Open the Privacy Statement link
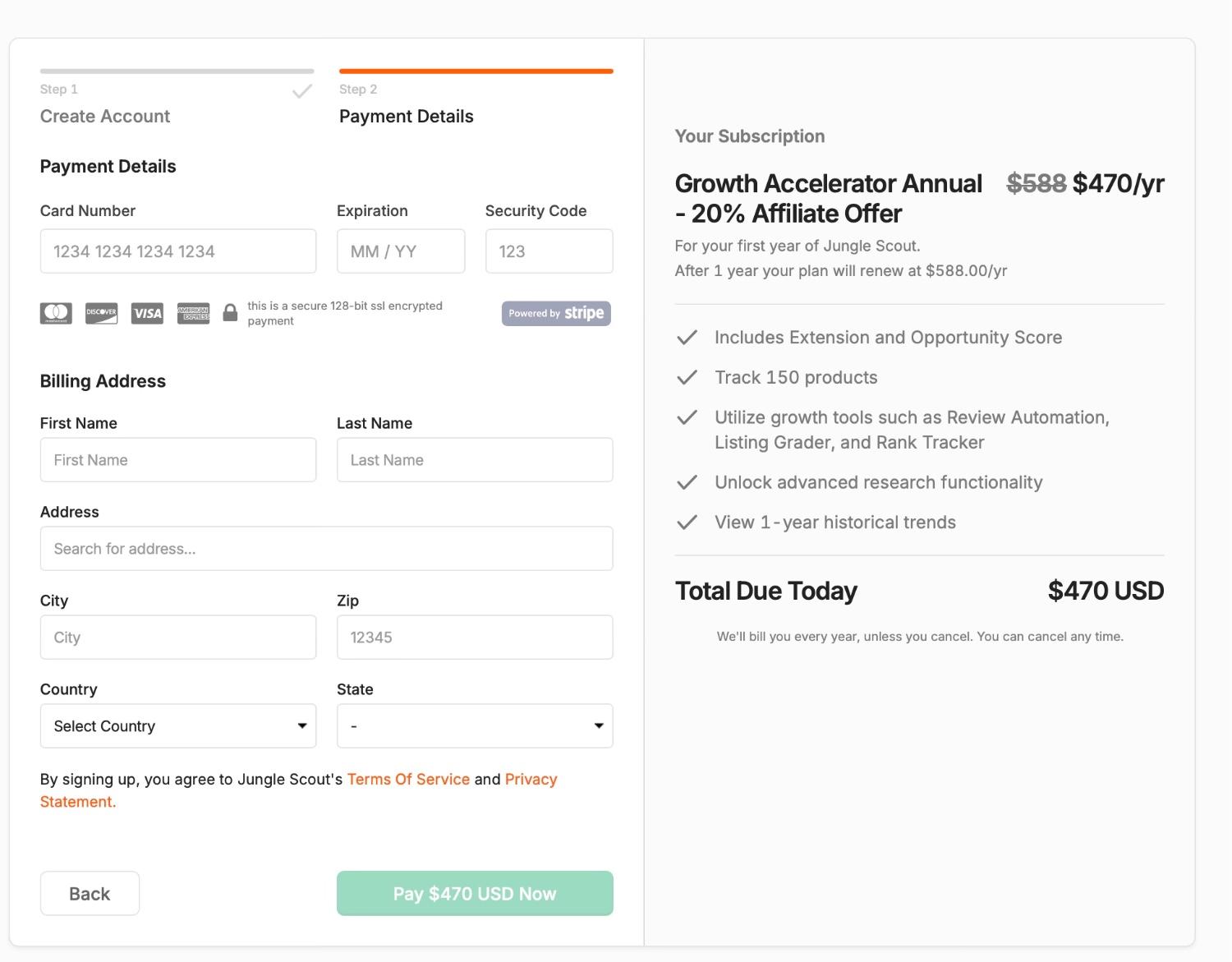The height and width of the screenshot is (962, 1232). point(531,779)
